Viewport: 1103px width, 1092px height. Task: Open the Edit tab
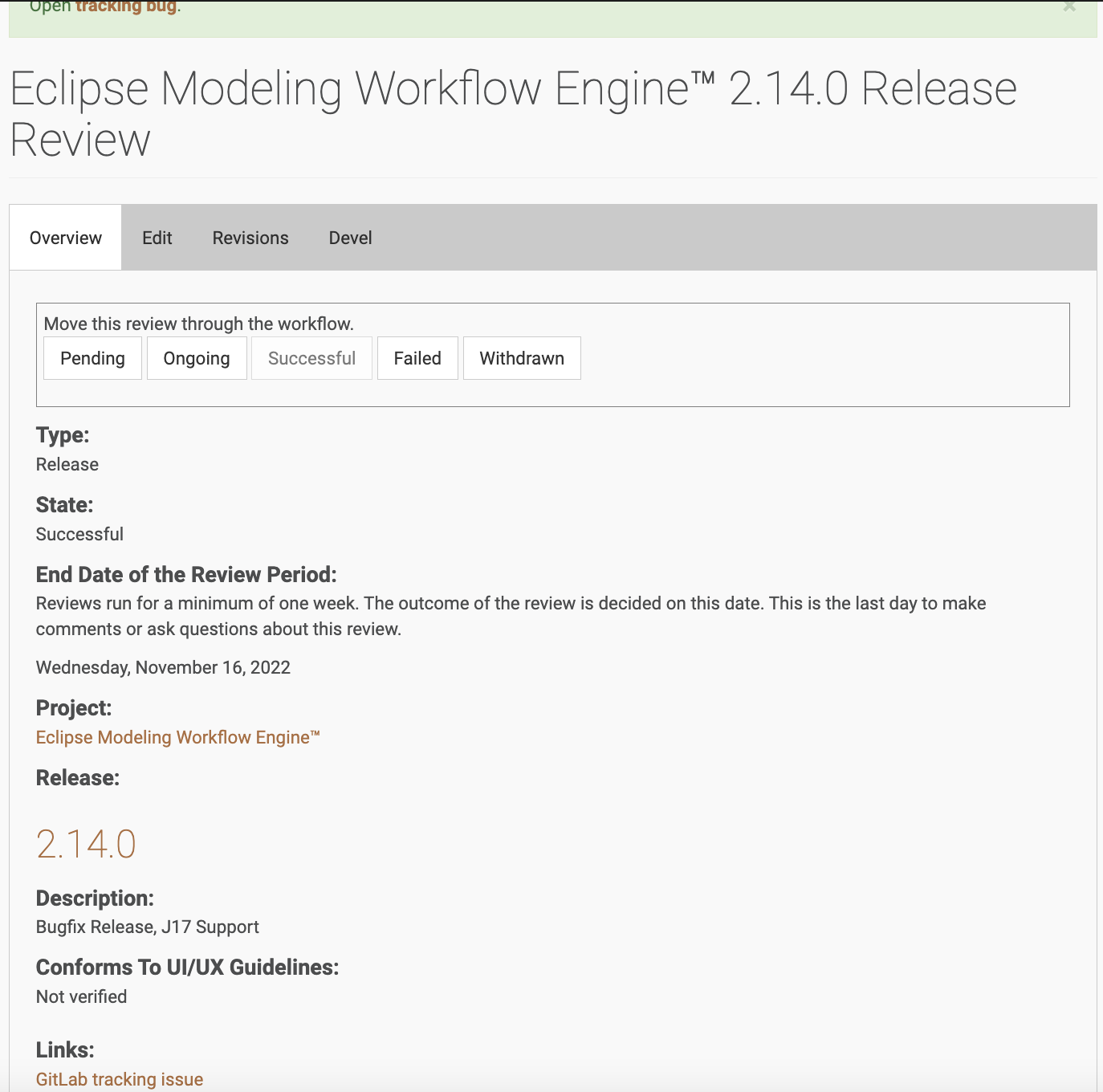157,238
